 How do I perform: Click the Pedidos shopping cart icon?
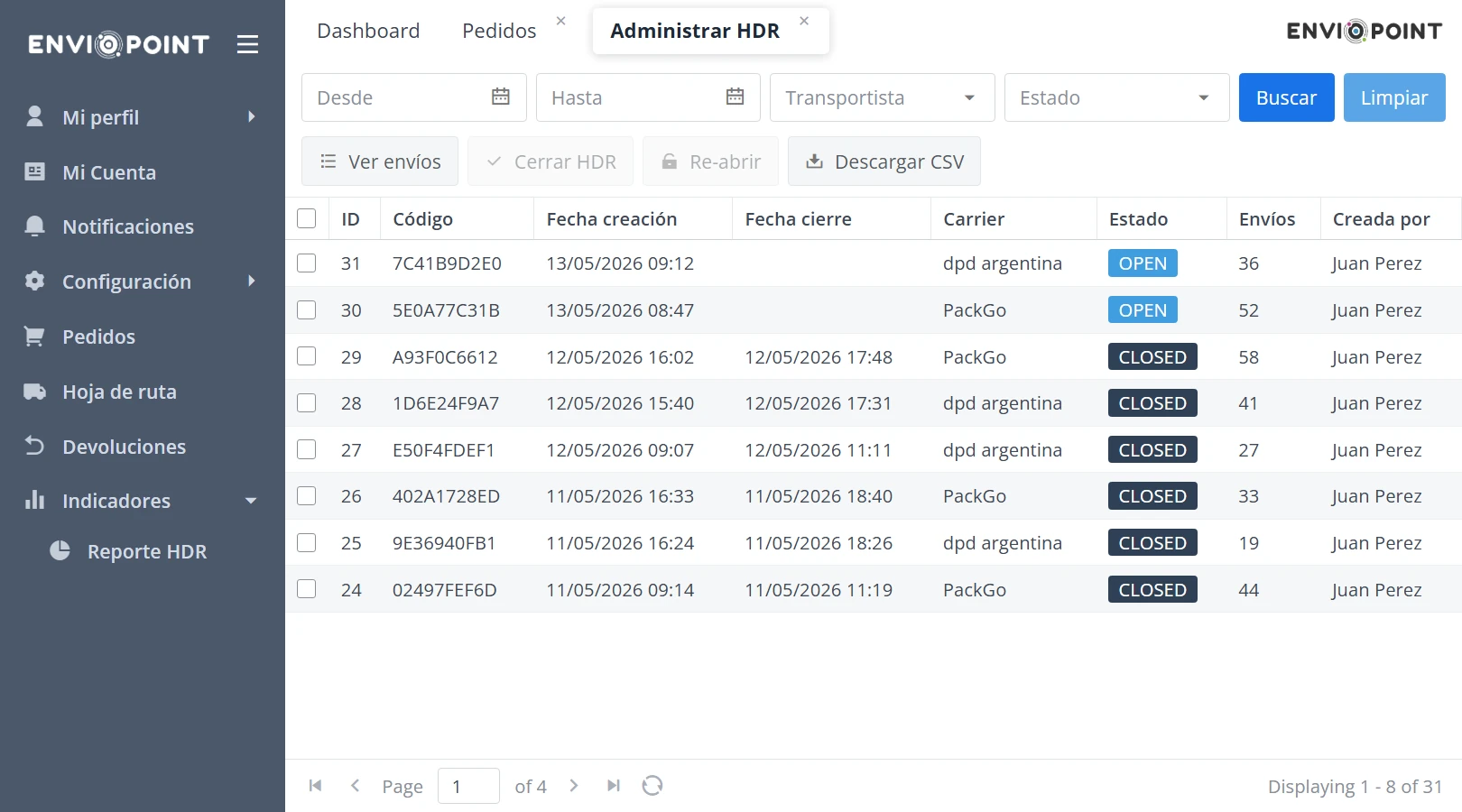pyautogui.click(x=34, y=337)
